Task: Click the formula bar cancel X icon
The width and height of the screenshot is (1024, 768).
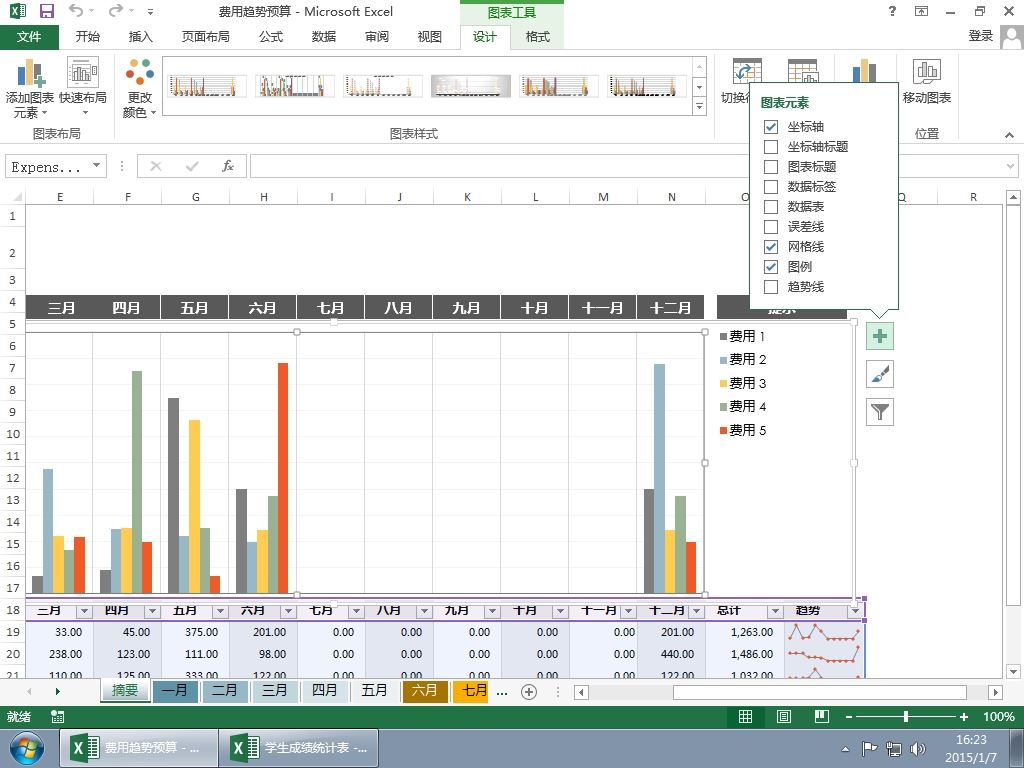Action: pyautogui.click(x=155, y=166)
